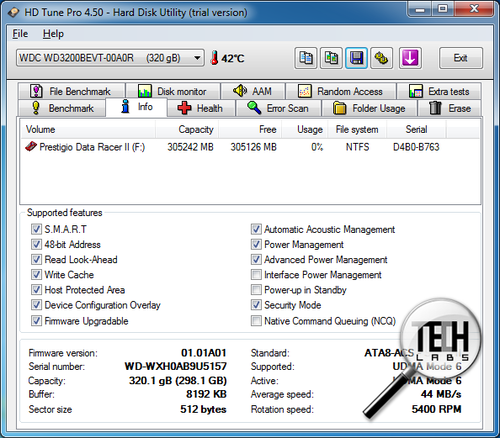
Task: Click the Serial column header
Action: [x=416, y=129]
